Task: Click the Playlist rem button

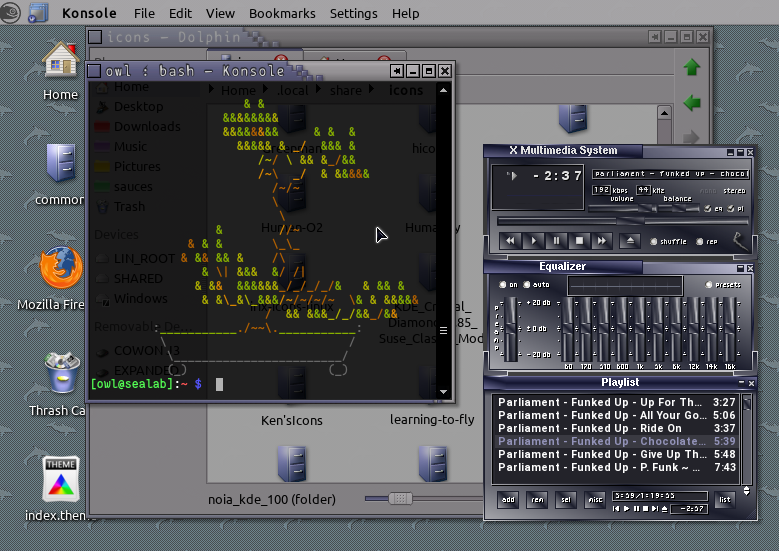Action: pyautogui.click(x=537, y=500)
